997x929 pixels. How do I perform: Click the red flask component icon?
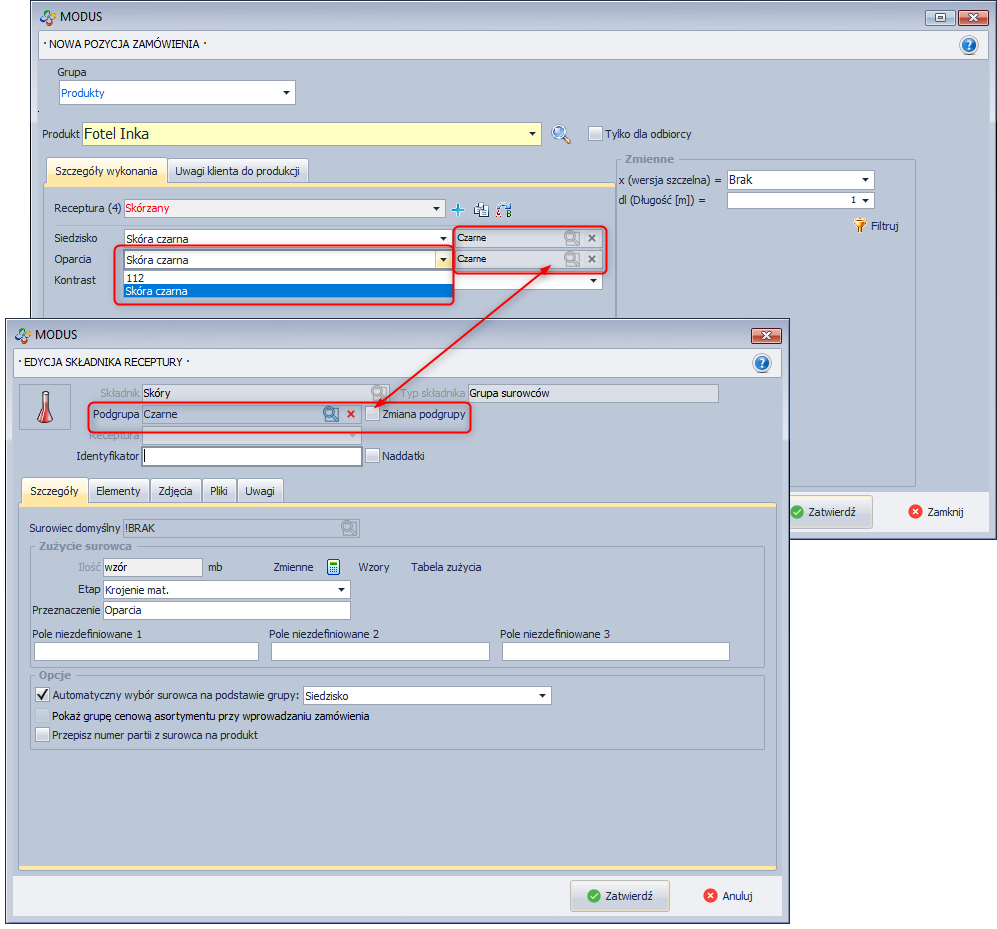click(x=44, y=407)
